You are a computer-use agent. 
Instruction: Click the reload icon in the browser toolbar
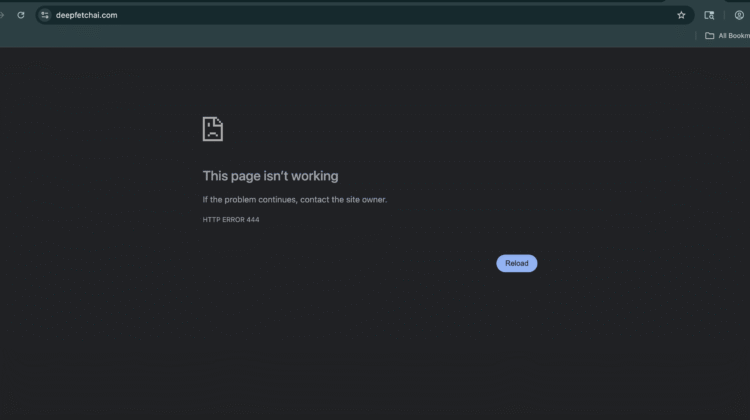[20, 15]
